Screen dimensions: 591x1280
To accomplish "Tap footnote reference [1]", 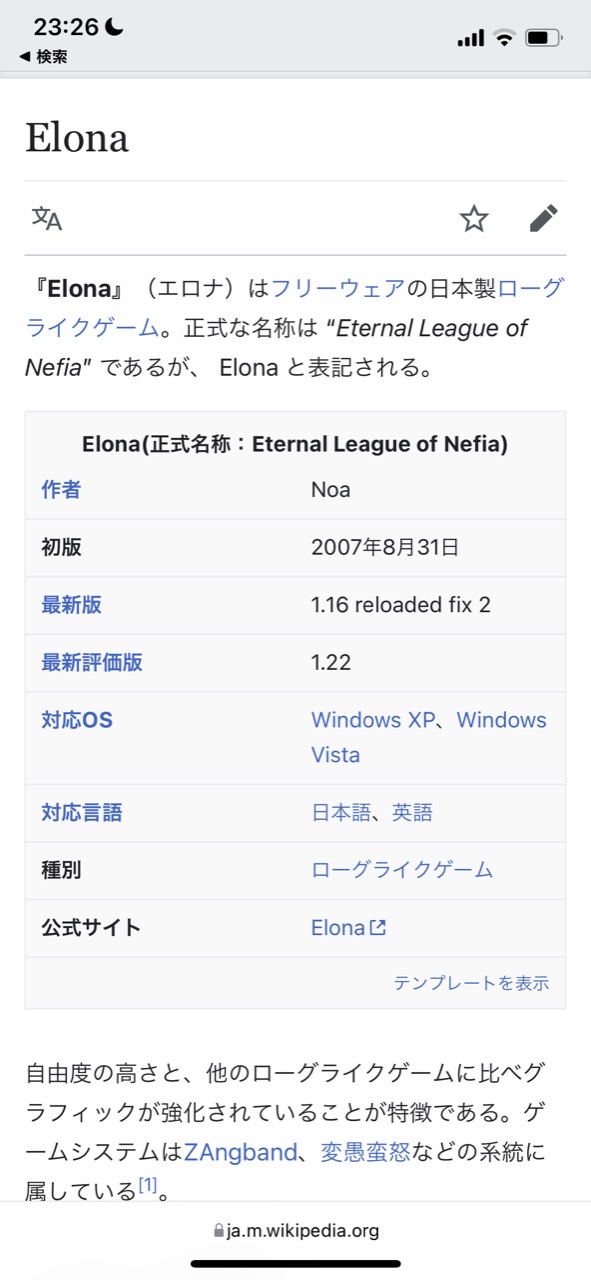I will coord(147,1186).
